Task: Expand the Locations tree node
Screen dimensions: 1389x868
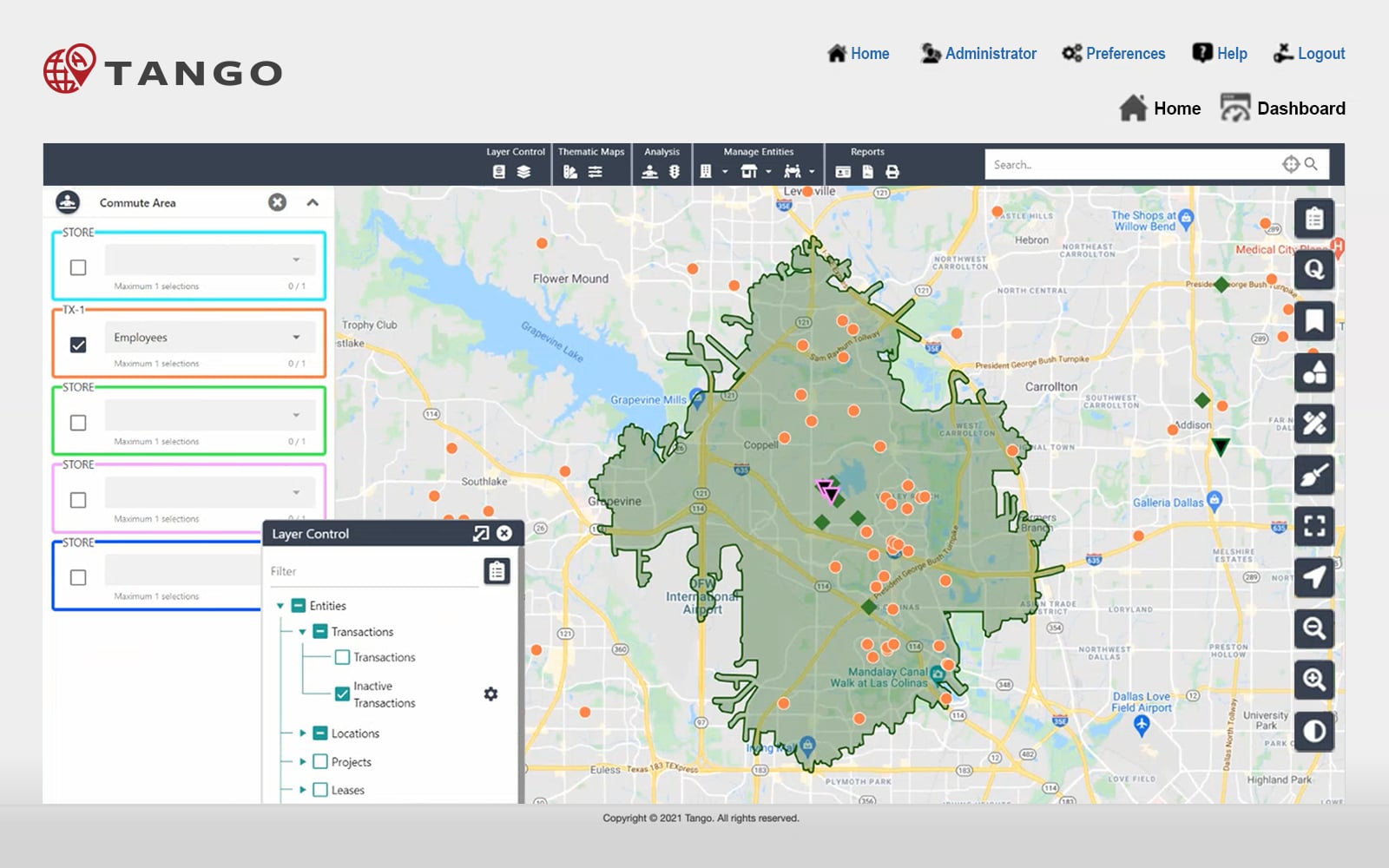Action: pyautogui.click(x=303, y=733)
